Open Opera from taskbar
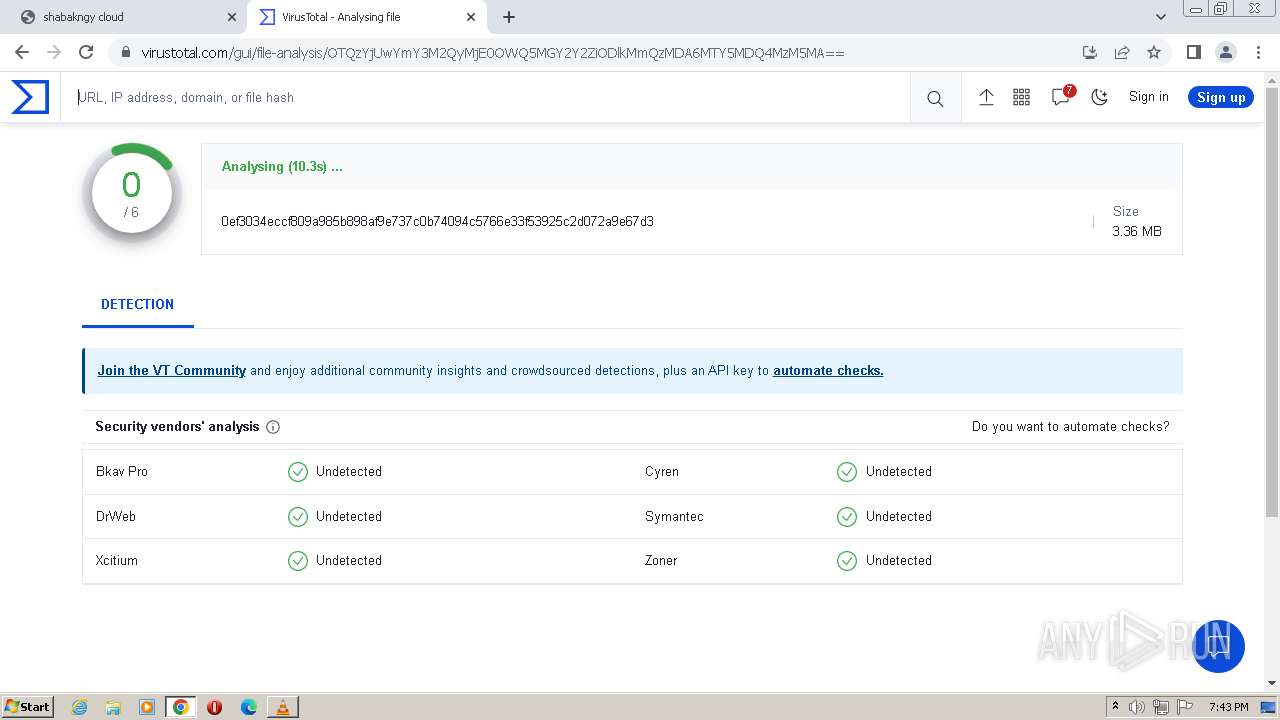The height and width of the screenshot is (720, 1280). pos(214,707)
